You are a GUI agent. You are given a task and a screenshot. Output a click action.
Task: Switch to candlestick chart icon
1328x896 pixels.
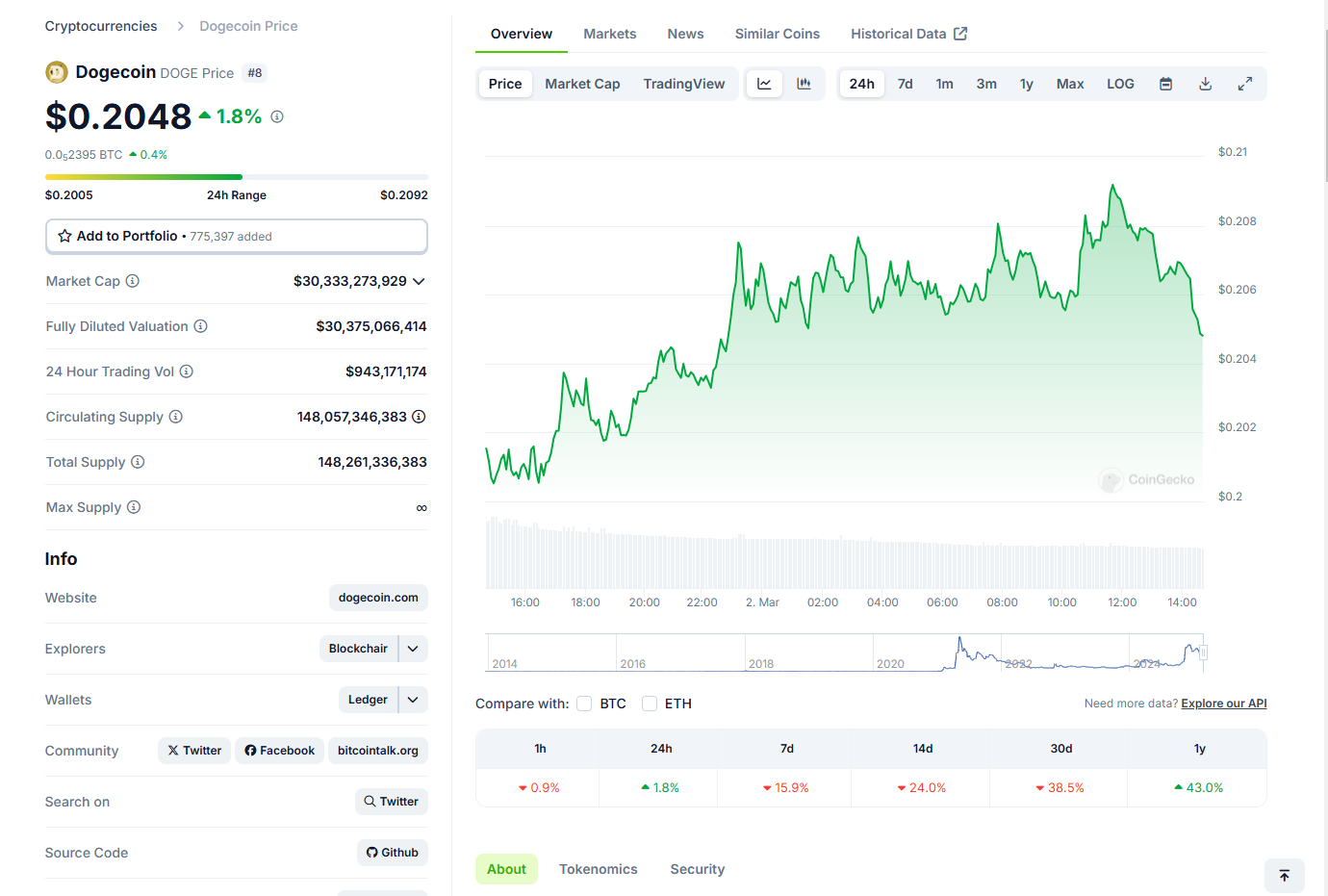[804, 84]
